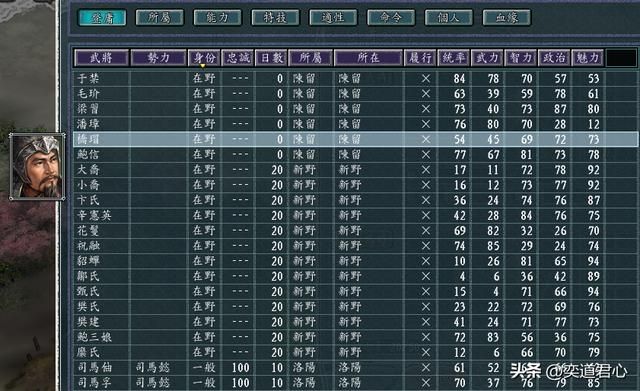Click 司馬懿 faction cell in 司馬伷 row

[x=152, y=368]
